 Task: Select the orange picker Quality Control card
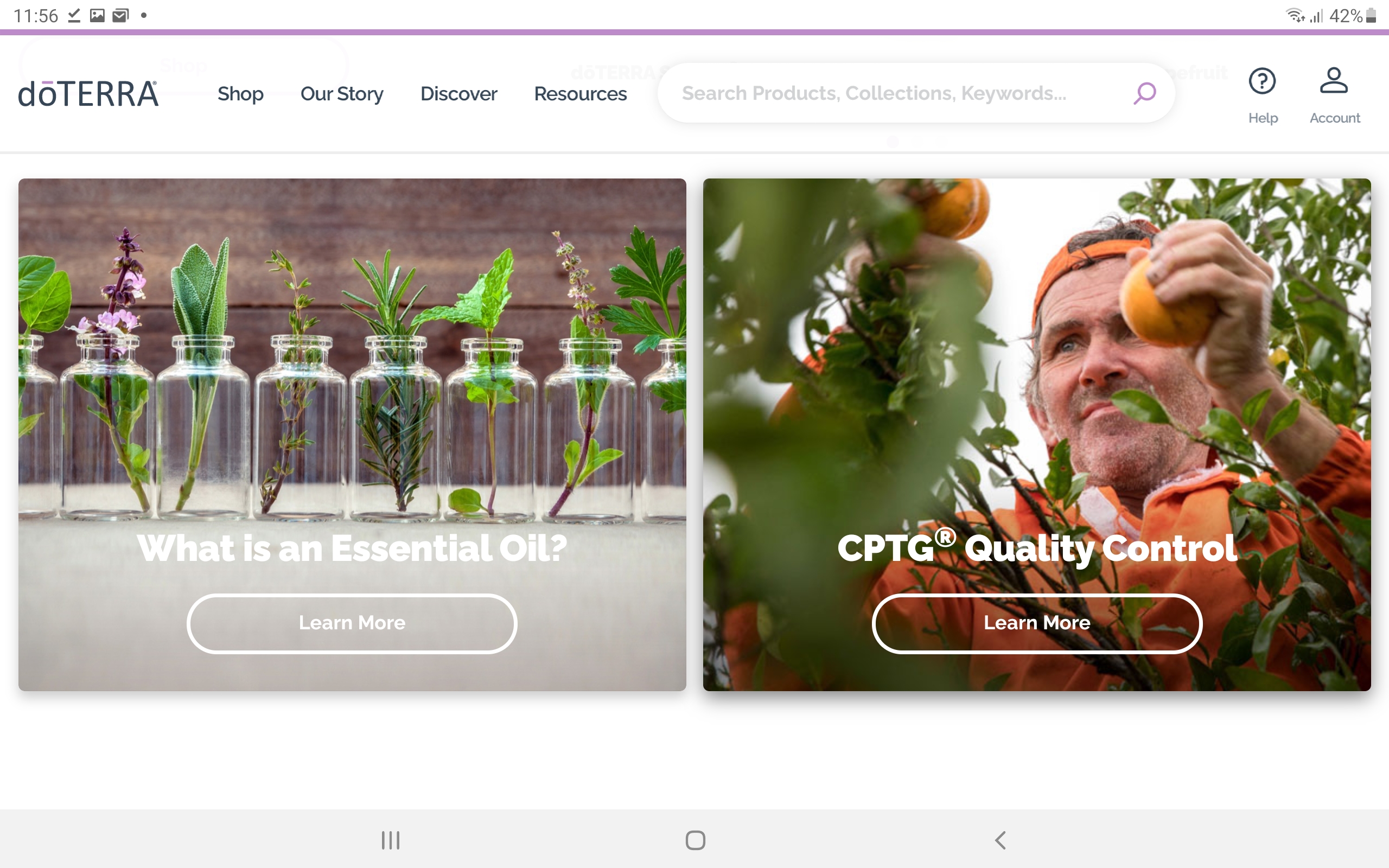1036,435
